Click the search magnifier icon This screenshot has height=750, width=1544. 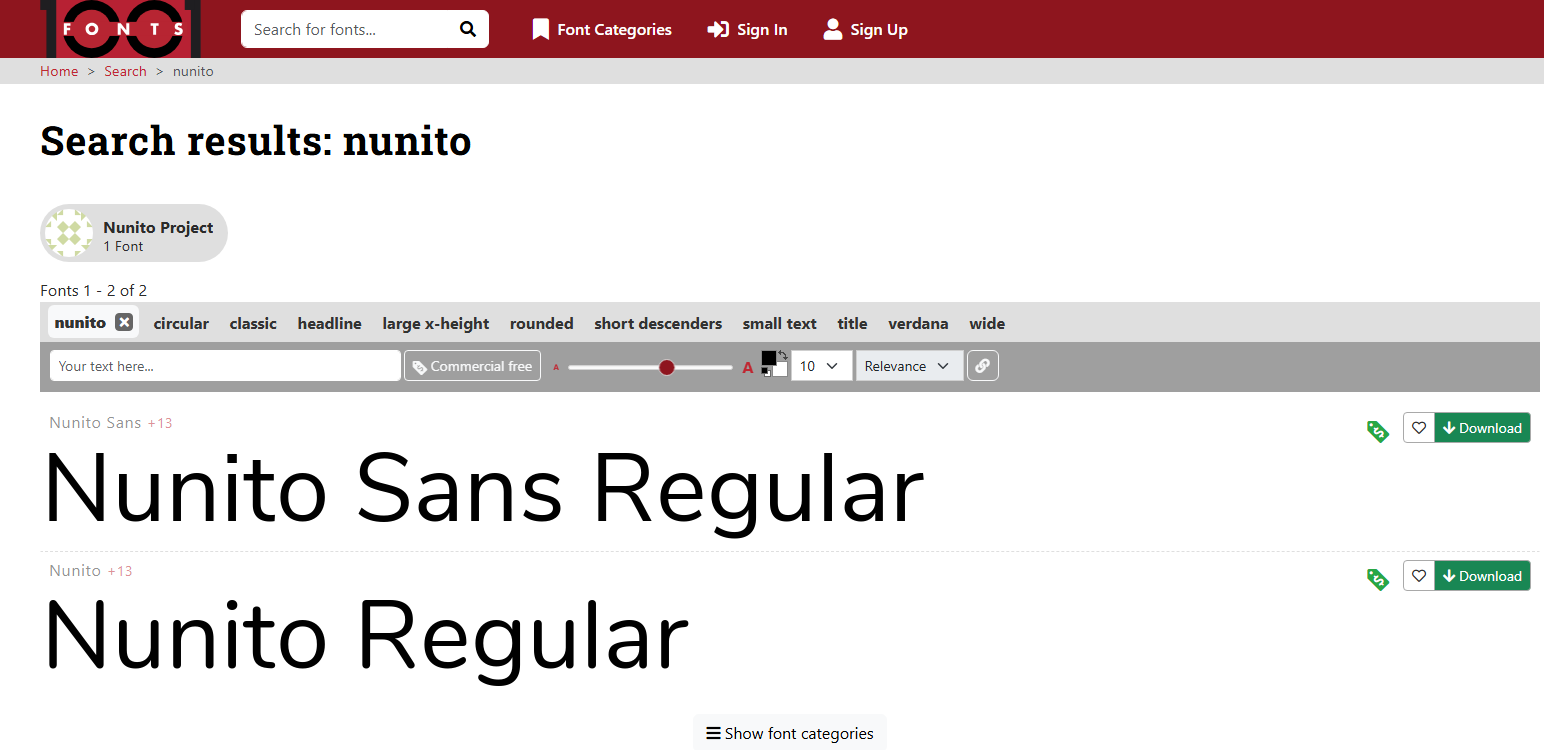pyautogui.click(x=468, y=29)
